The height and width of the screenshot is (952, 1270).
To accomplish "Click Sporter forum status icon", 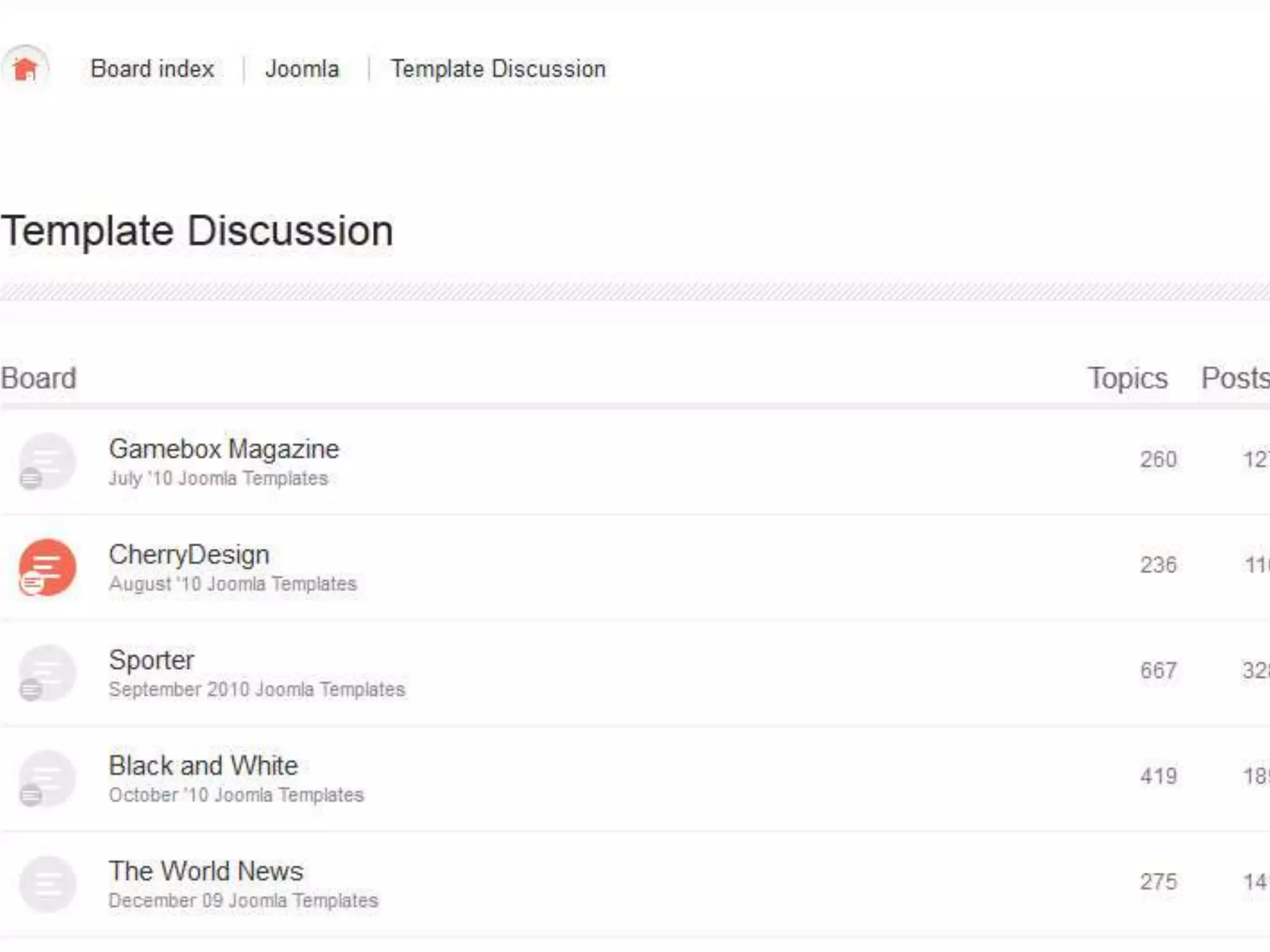I will click(x=47, y=672).
